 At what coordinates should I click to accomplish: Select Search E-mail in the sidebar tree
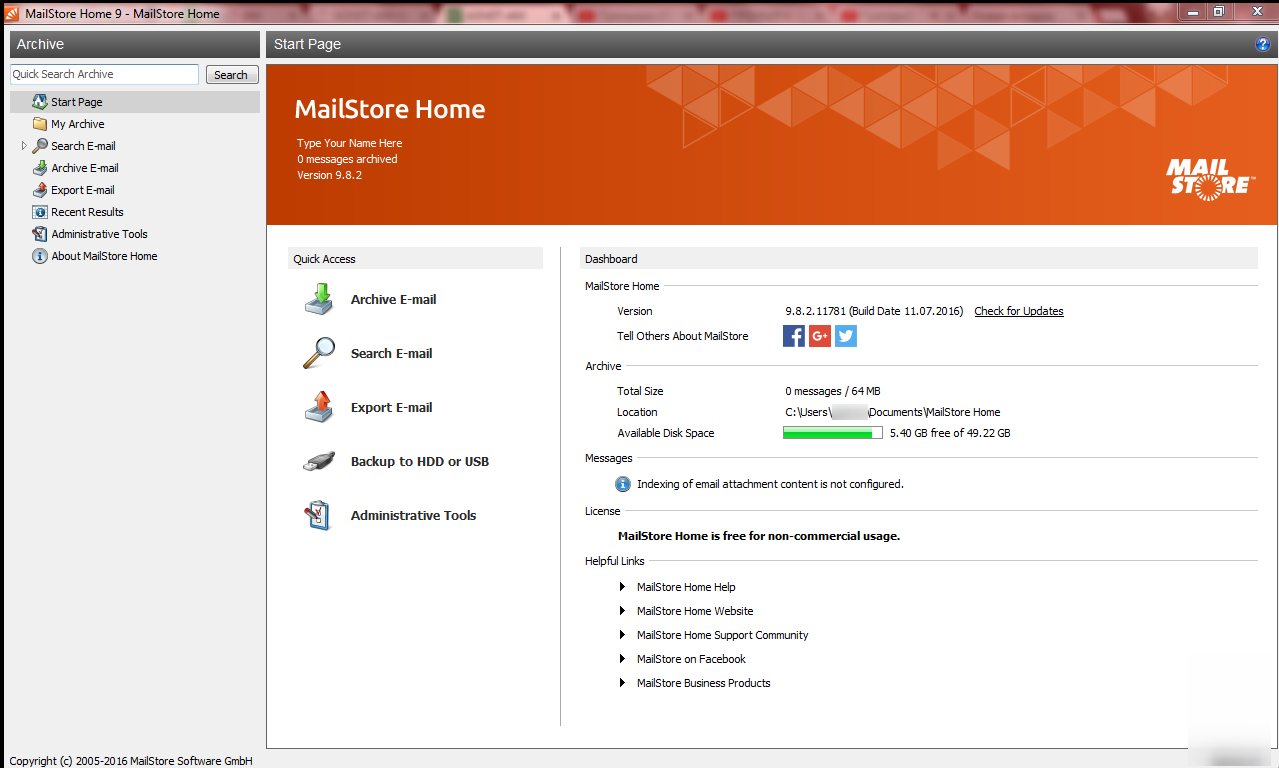(83, 146)
